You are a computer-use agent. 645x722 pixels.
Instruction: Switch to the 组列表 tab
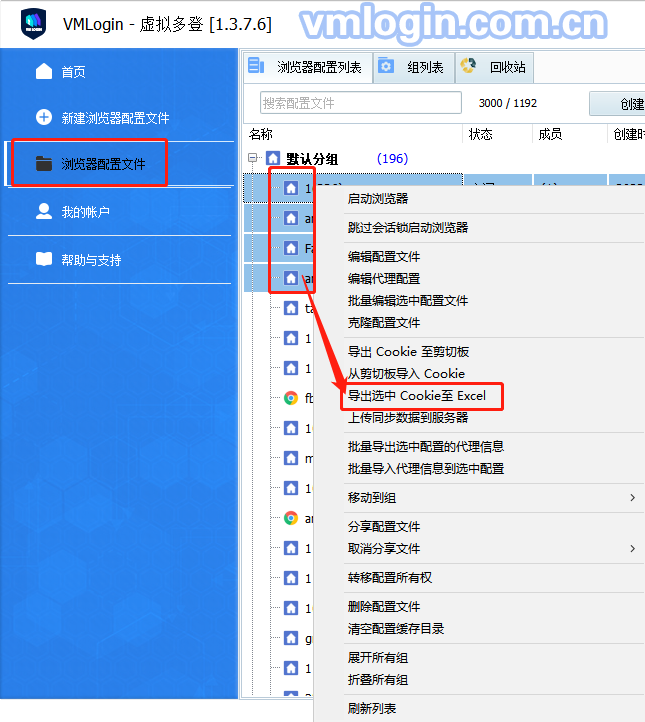point(414,67)
